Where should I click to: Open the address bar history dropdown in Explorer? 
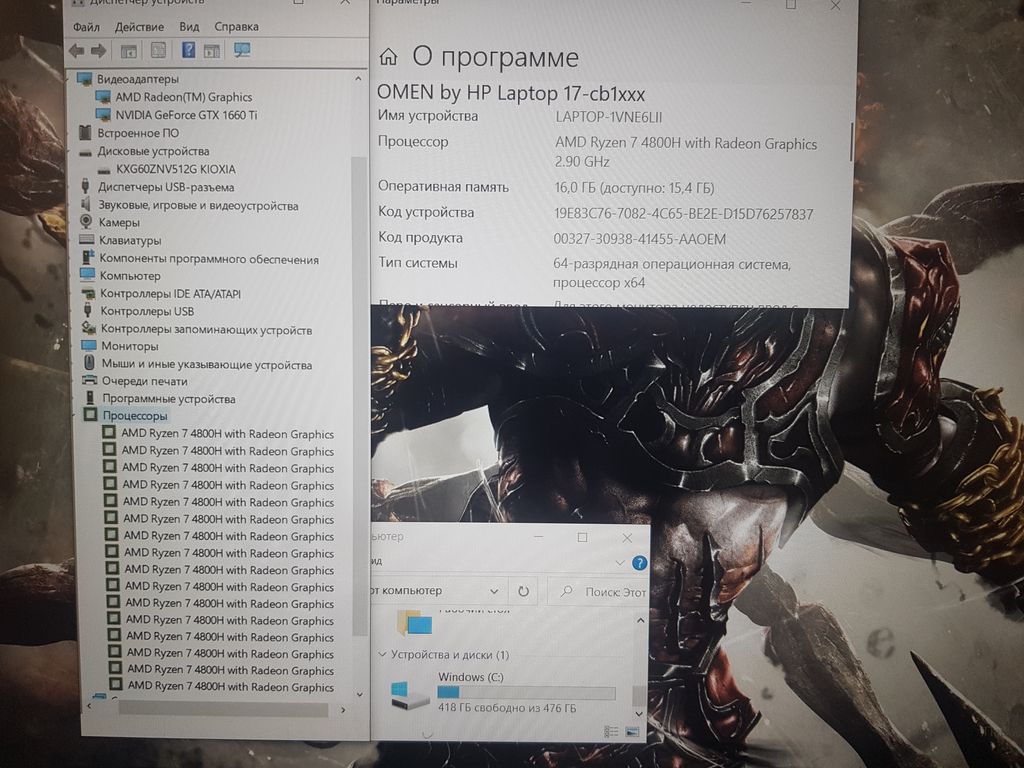(493, 591)
